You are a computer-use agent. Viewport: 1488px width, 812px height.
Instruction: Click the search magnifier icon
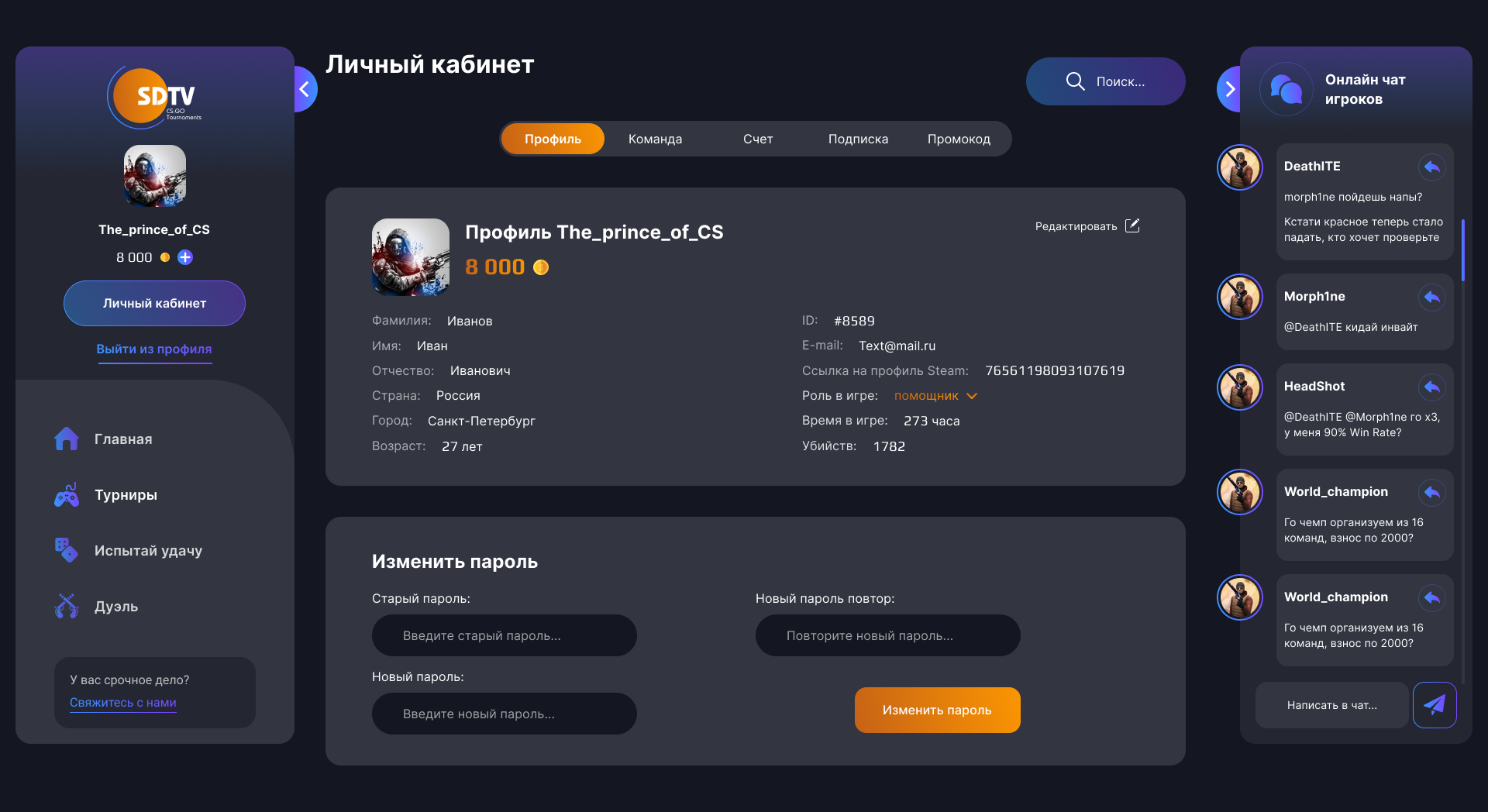(1075, 81)
